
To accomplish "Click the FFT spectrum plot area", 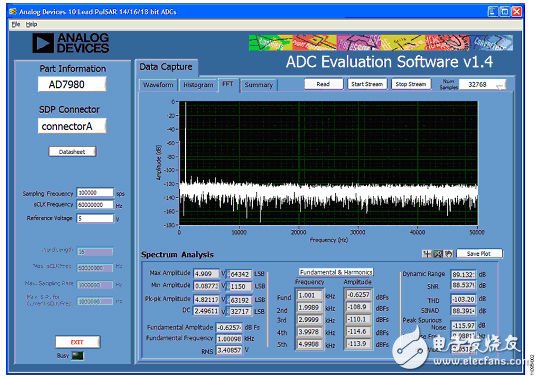I will click(x=328, y=163).
